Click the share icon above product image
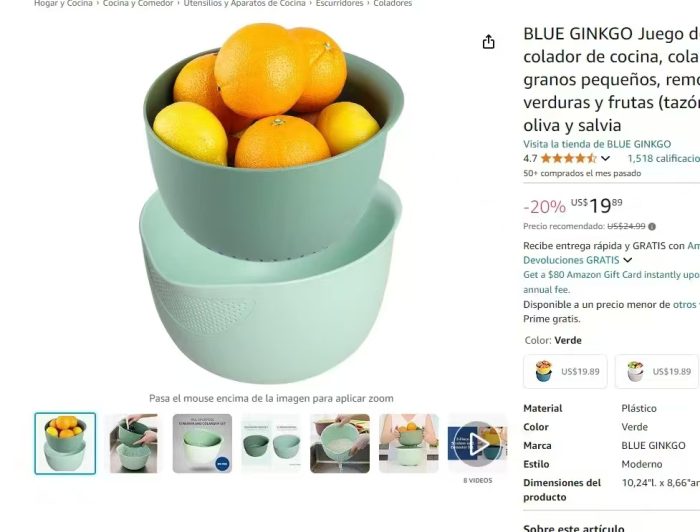This screenshot has height=532, width=700. (x=488, y=42)
